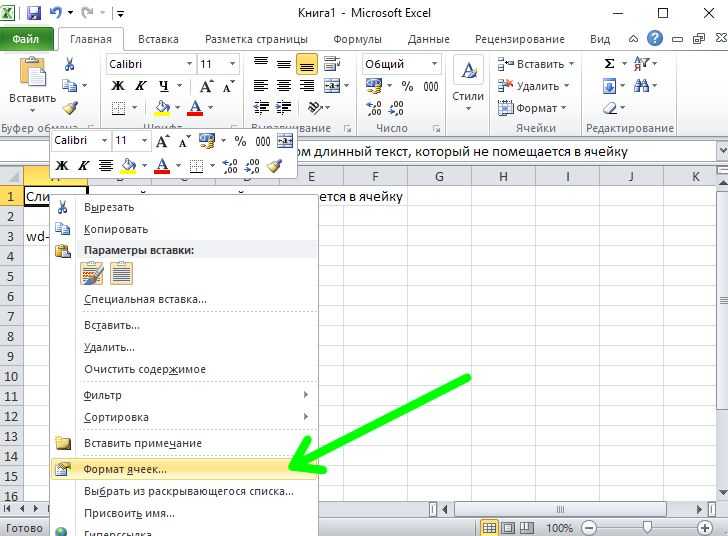This screenshot has height=536, width=728.
Task: Open the Общий number format dropdown
Action: (x=435, y=64)
